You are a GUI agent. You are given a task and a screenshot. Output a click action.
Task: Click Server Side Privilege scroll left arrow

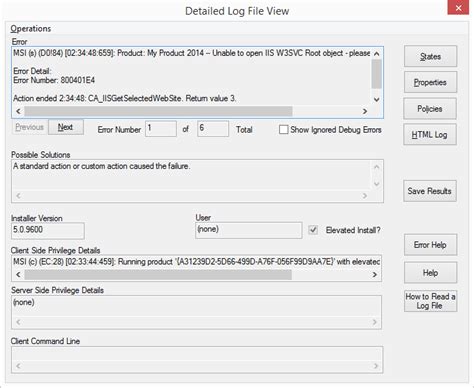pos(19,322)
